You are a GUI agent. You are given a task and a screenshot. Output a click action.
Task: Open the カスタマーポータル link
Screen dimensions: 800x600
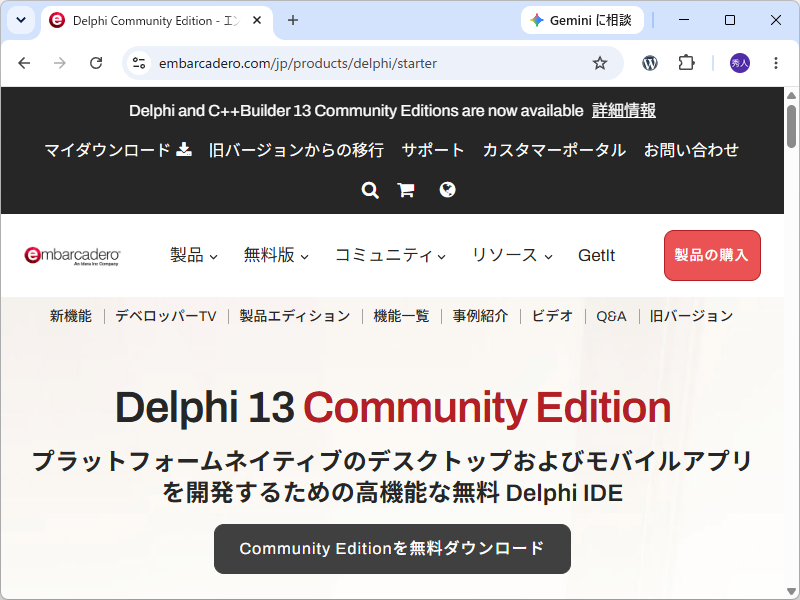coord(554,150)
